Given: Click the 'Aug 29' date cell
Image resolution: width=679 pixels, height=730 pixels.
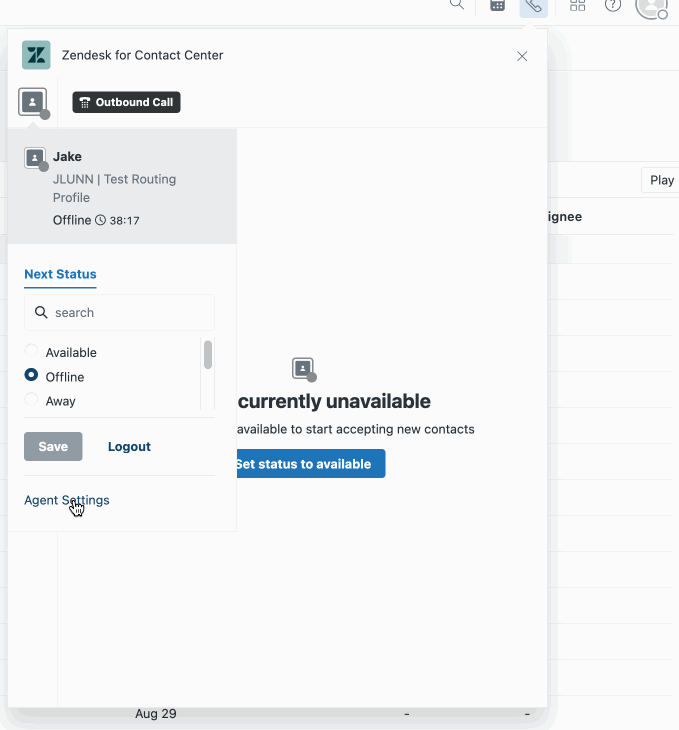Looking at the screenshot, I should point(156,714).
